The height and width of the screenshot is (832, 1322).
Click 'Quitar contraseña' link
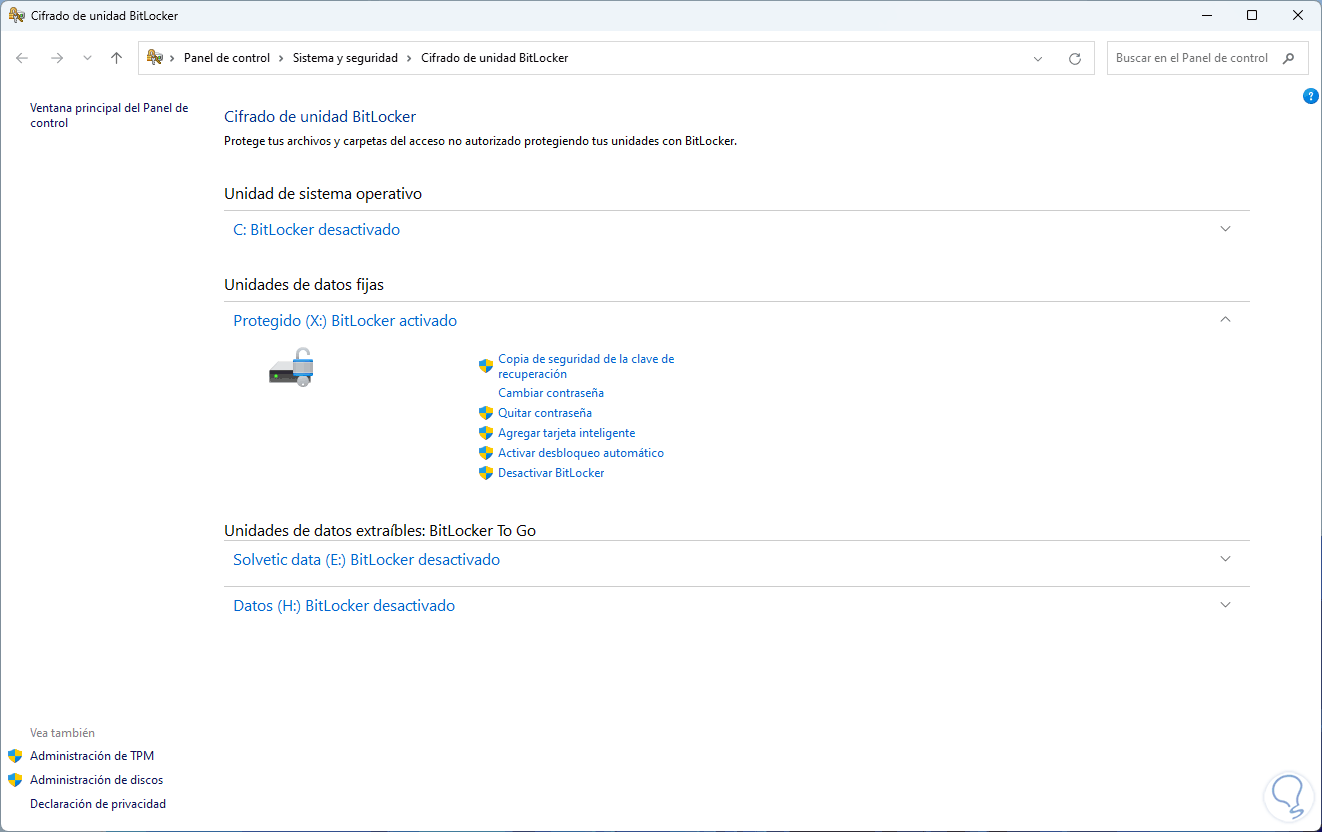(x=545, y=413)
